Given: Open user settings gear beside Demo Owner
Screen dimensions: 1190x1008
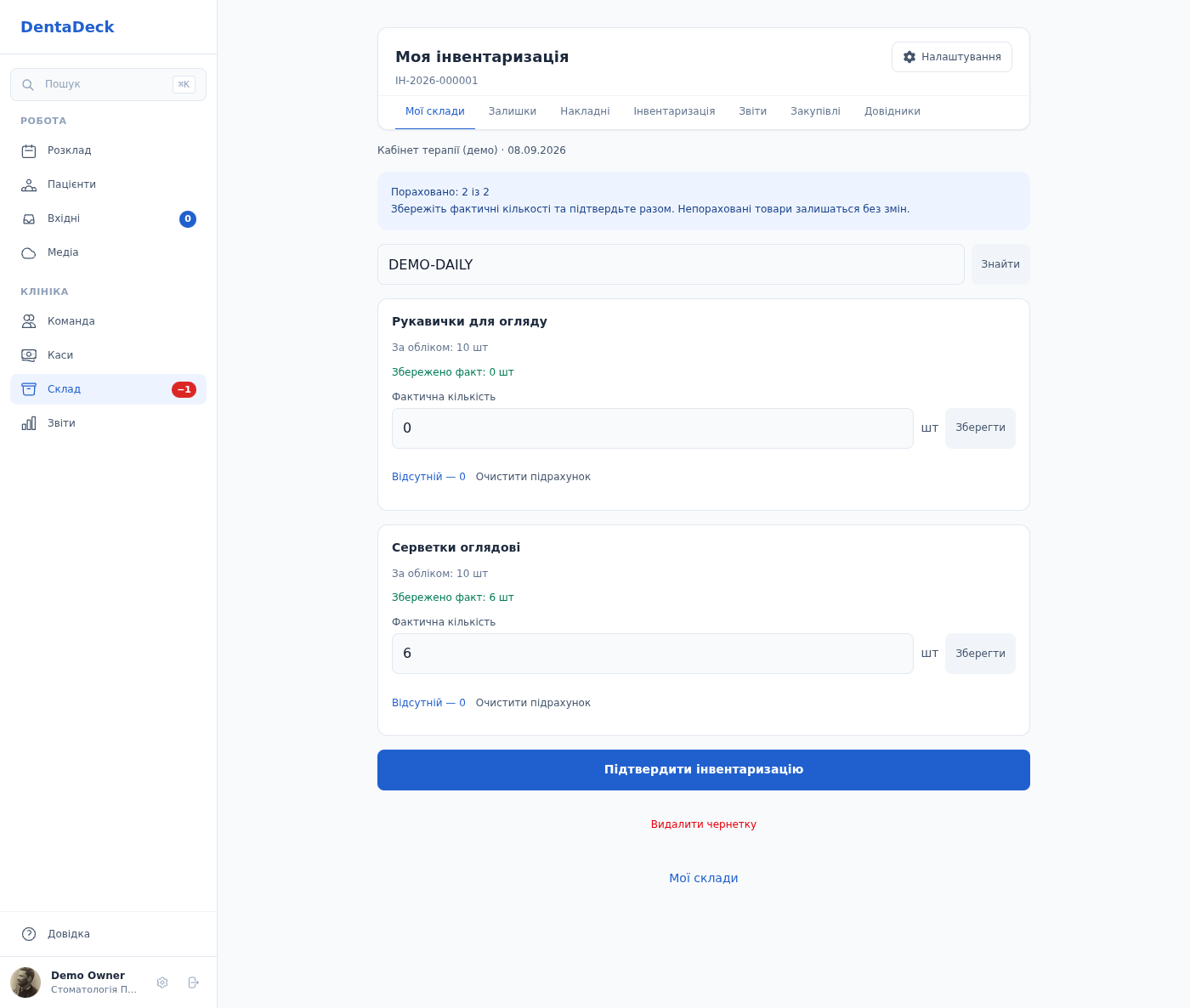Looking at the screenshot, I should [x=162, y=983].
